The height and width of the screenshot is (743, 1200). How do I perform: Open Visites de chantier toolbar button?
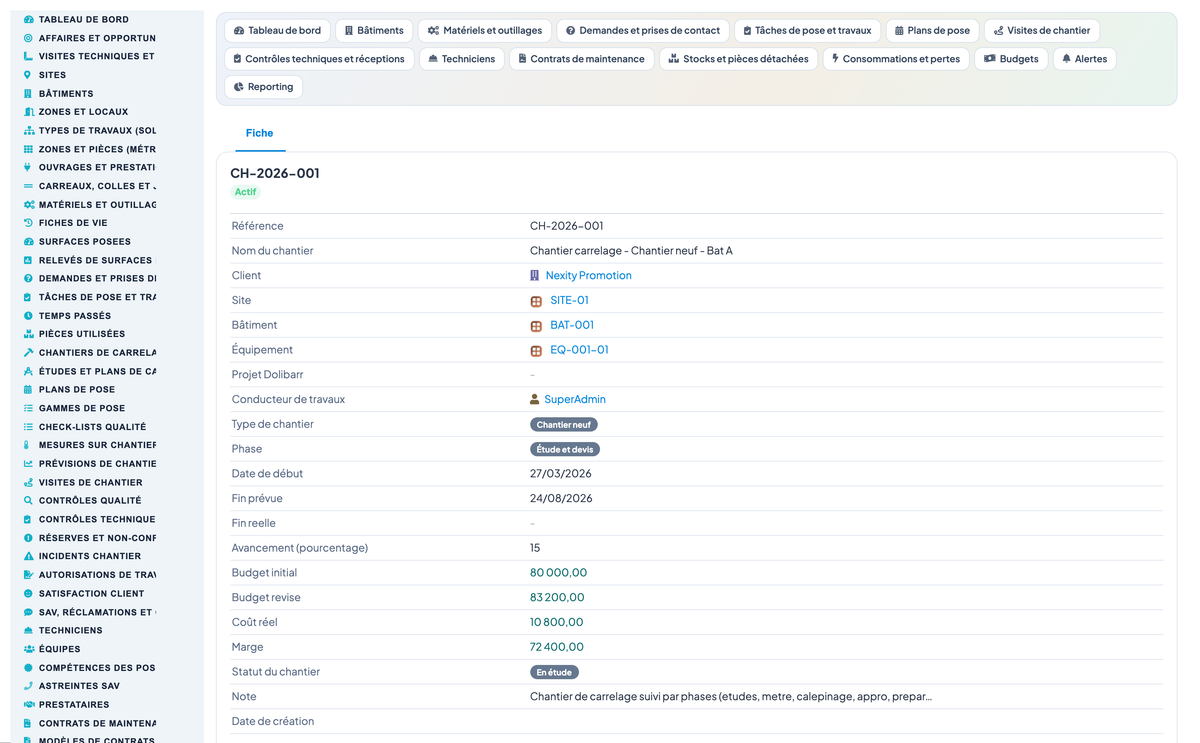pos(1042,31)
